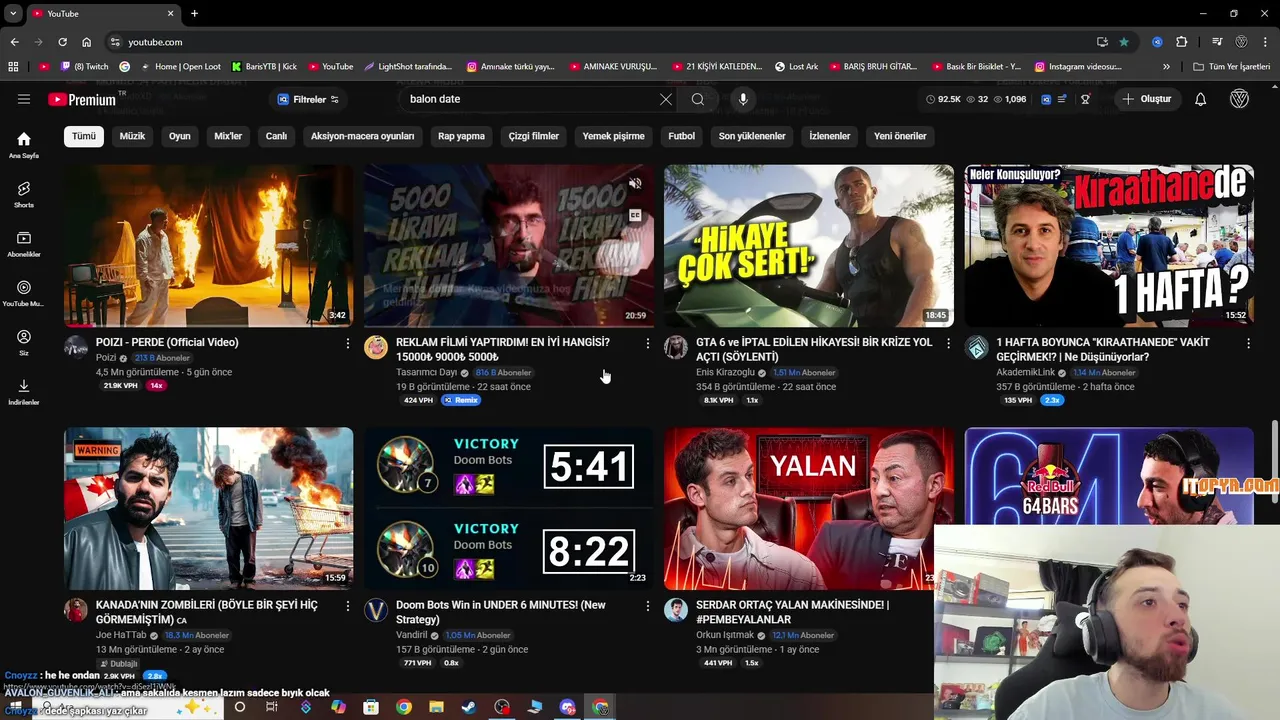Select the Canlı chip
This screenshot has width=1280, height=720.
click(x=276, y=136)
